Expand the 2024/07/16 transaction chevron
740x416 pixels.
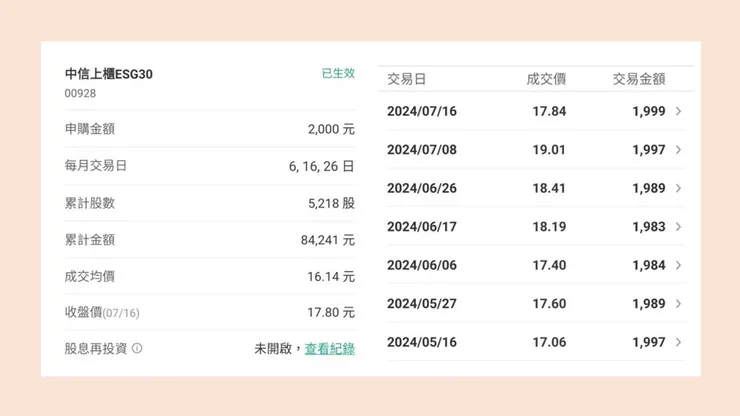678,111
